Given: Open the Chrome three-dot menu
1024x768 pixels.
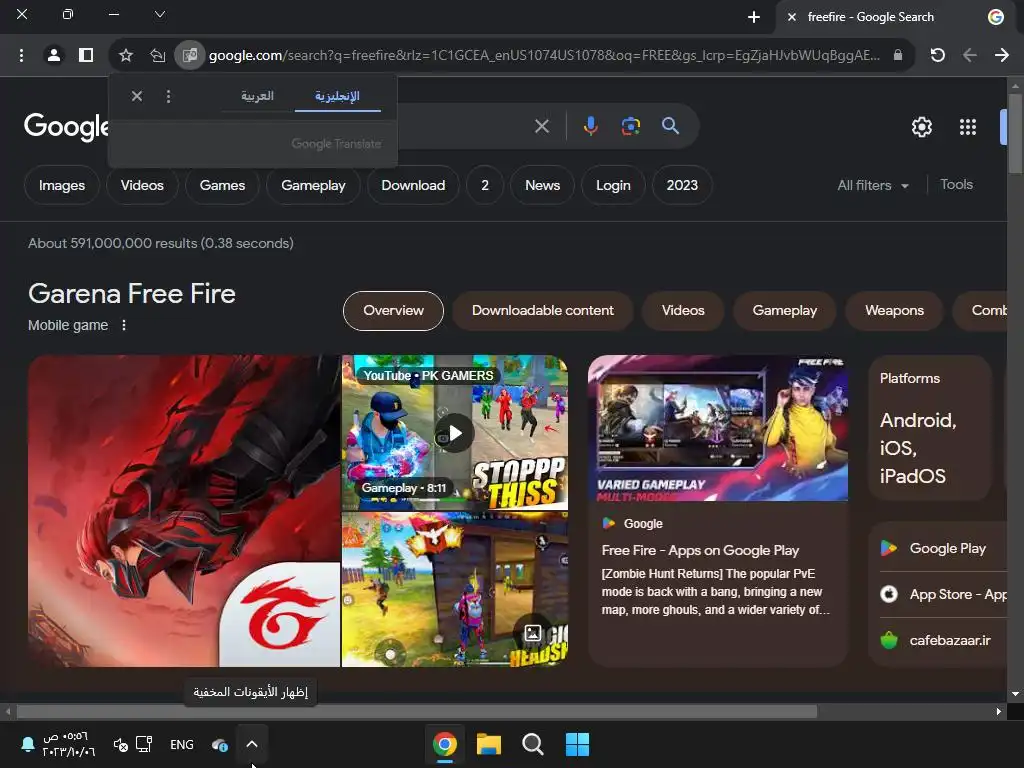Looking at the screenshot, I should pyautogui.click(x=22, y=56).
